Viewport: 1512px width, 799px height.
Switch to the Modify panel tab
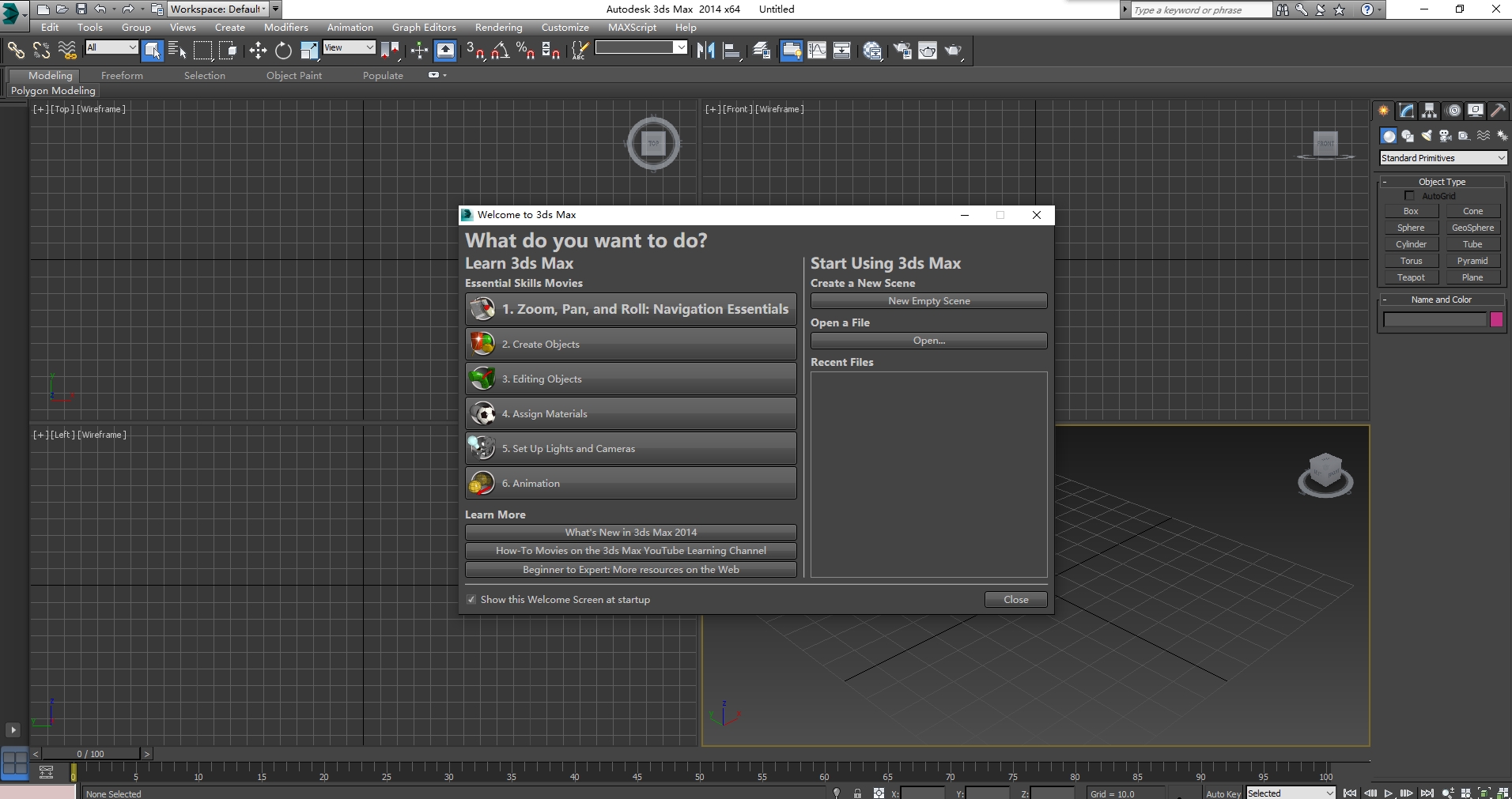[x=1407, y=111]
